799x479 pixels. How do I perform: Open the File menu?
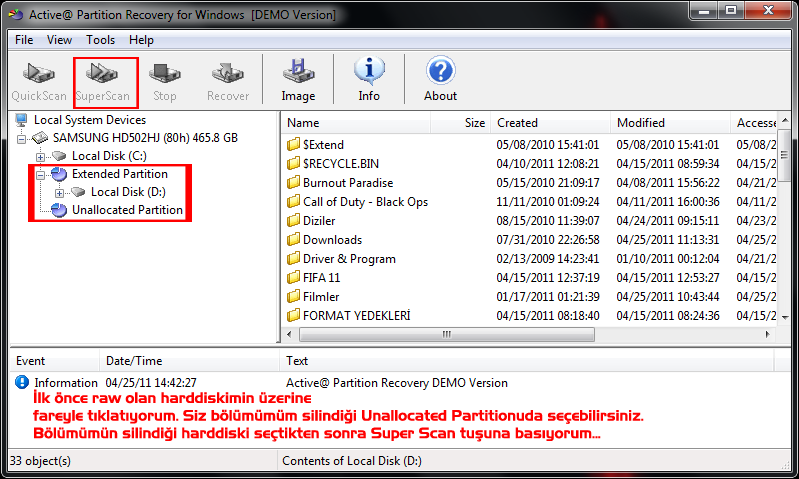[24, 40]
